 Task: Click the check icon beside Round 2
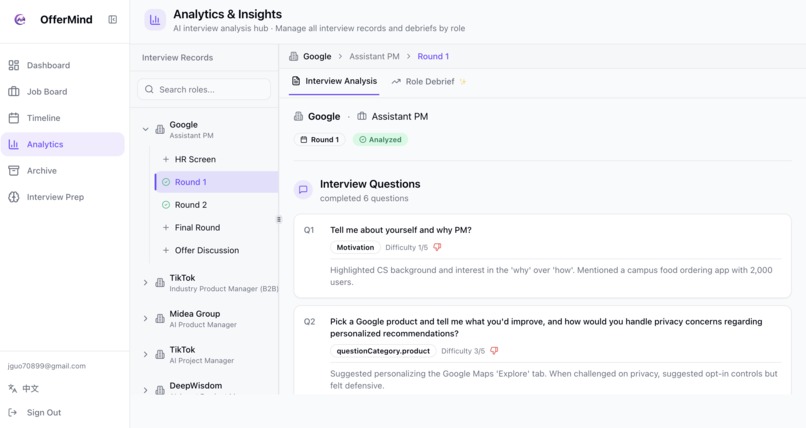(166, 205)
